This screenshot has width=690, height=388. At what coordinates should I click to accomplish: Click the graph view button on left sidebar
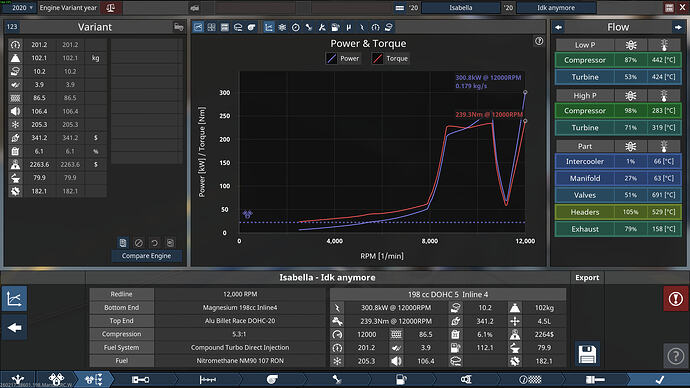click(14, 299)
